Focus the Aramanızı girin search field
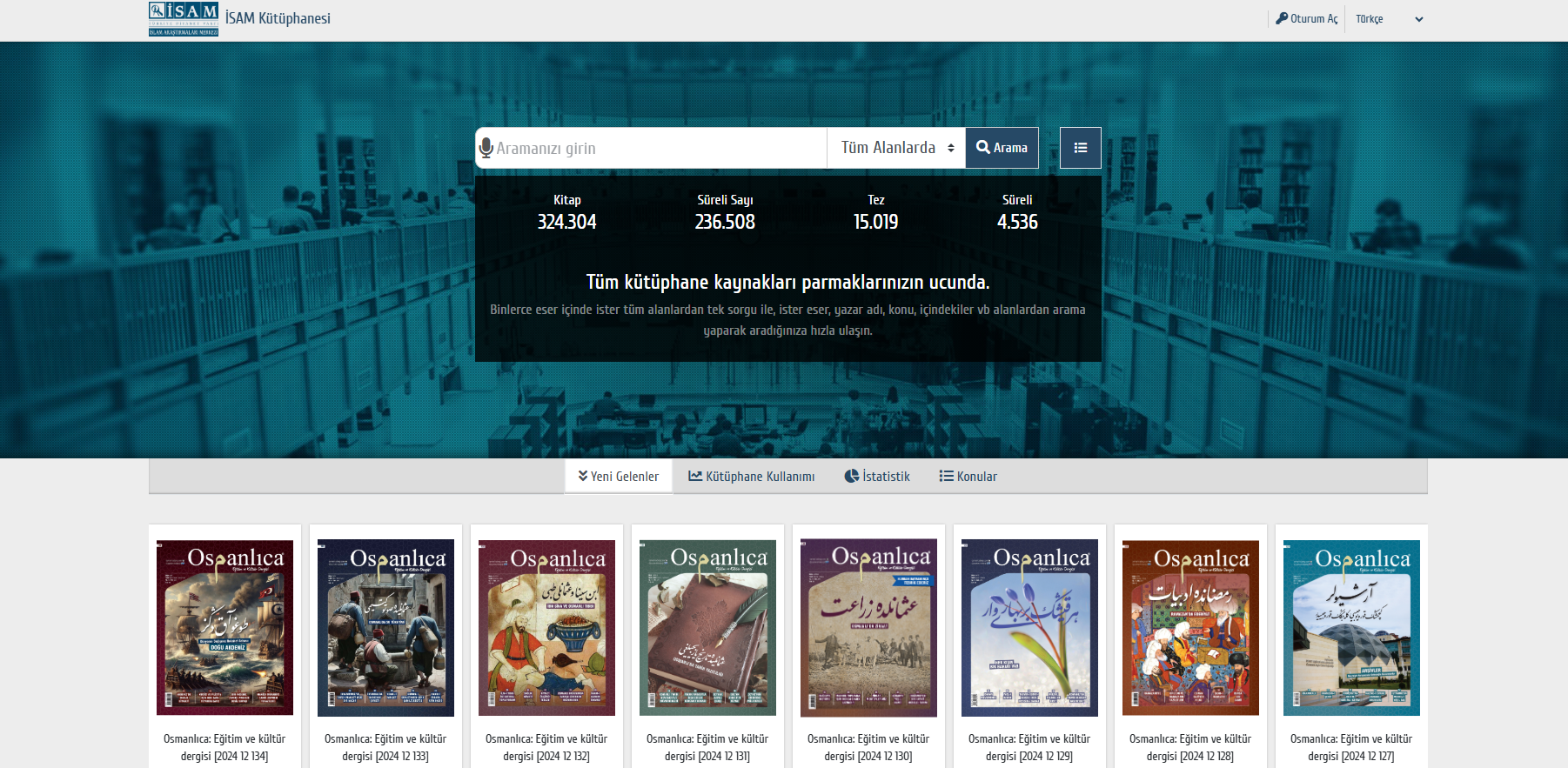 click(660, 148)
